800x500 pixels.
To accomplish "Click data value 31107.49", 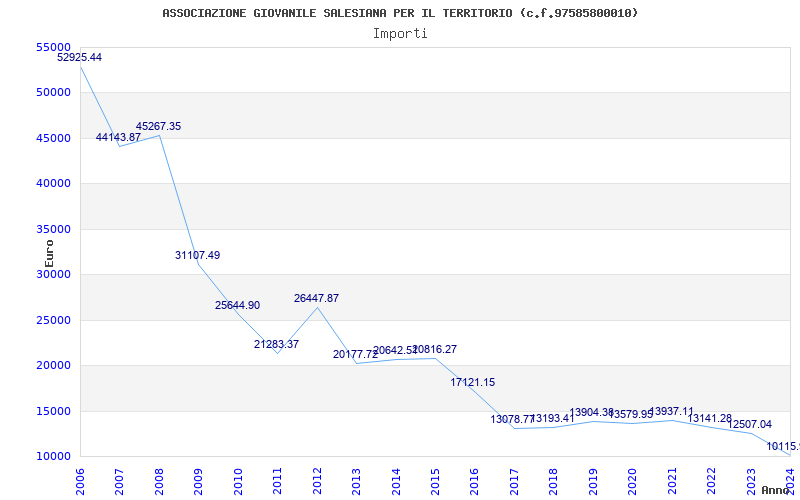I will tap(197, 256).
